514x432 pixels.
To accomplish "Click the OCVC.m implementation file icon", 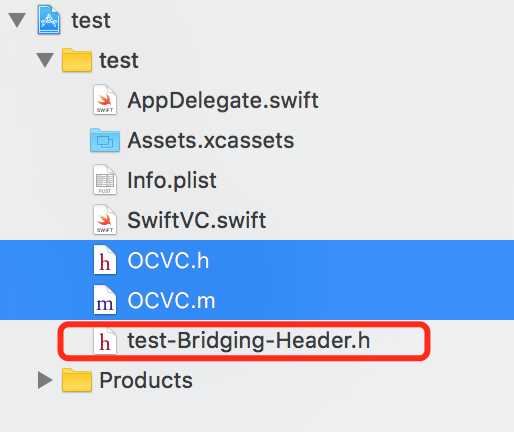I will [x=105, y=300].
